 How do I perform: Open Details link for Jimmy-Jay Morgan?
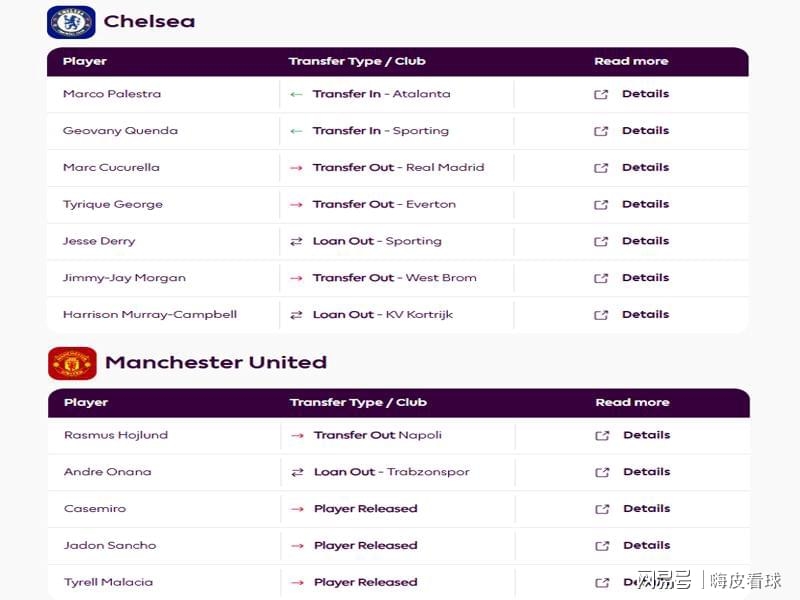tap(645, 278)
